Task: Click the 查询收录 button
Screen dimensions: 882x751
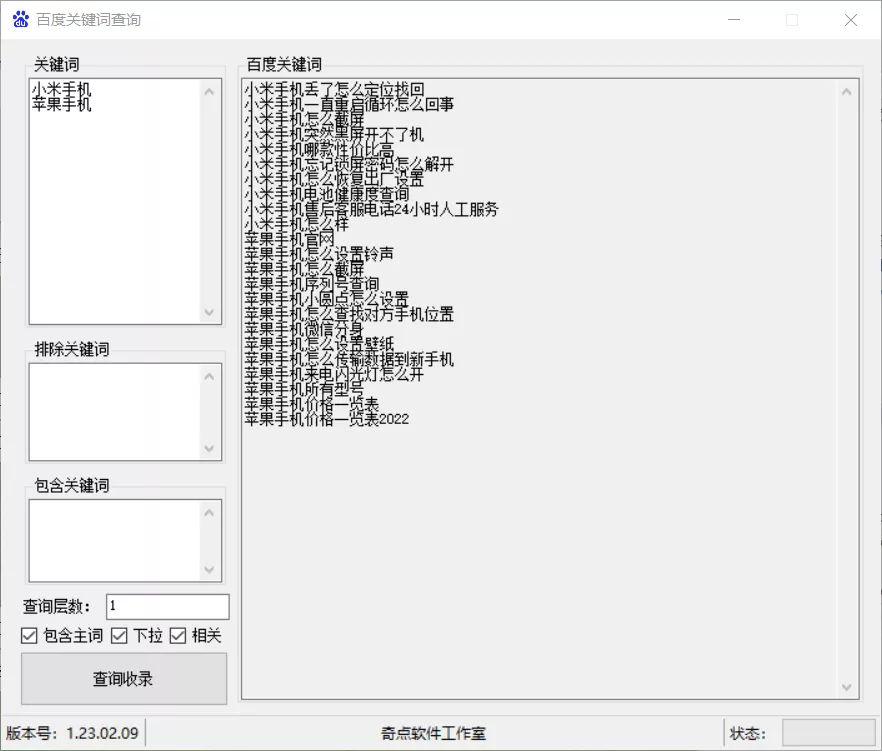Action: click(124, 678)
